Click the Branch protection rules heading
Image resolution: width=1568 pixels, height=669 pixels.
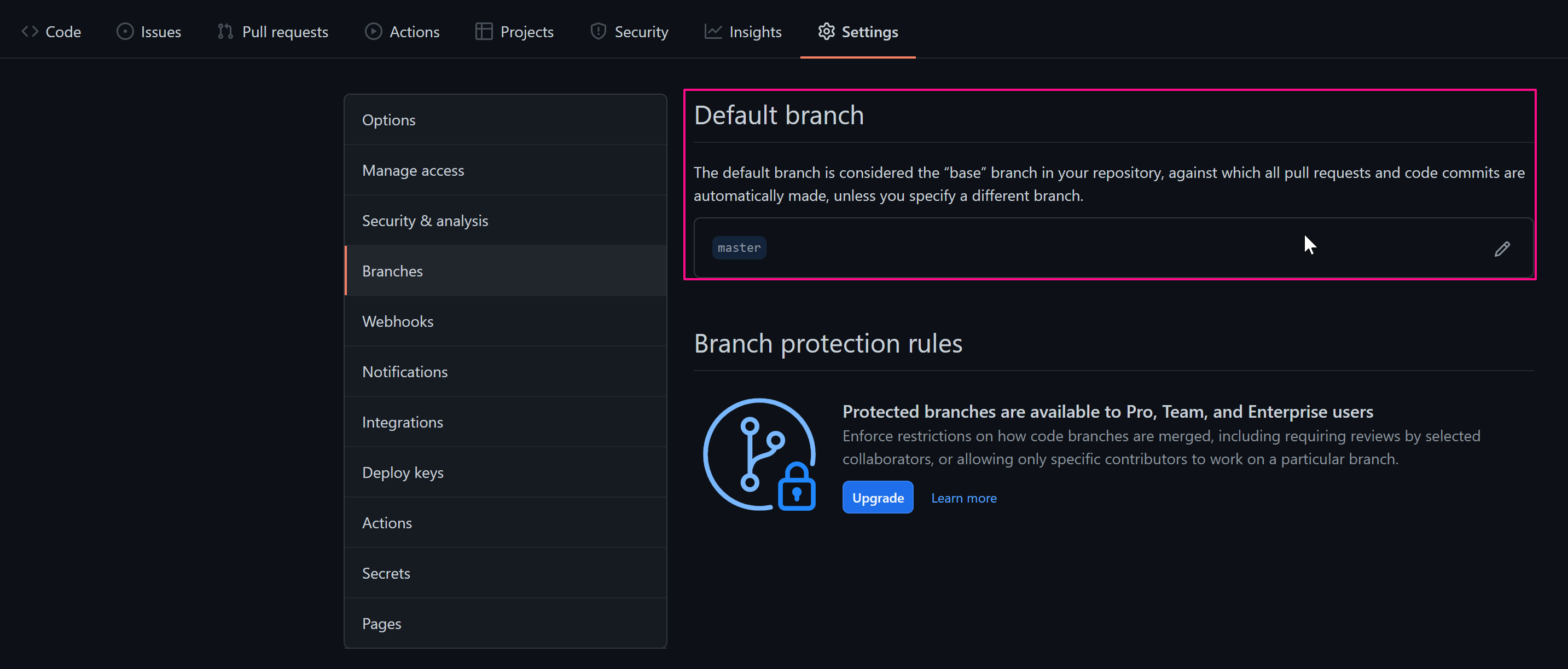[828, 344]
